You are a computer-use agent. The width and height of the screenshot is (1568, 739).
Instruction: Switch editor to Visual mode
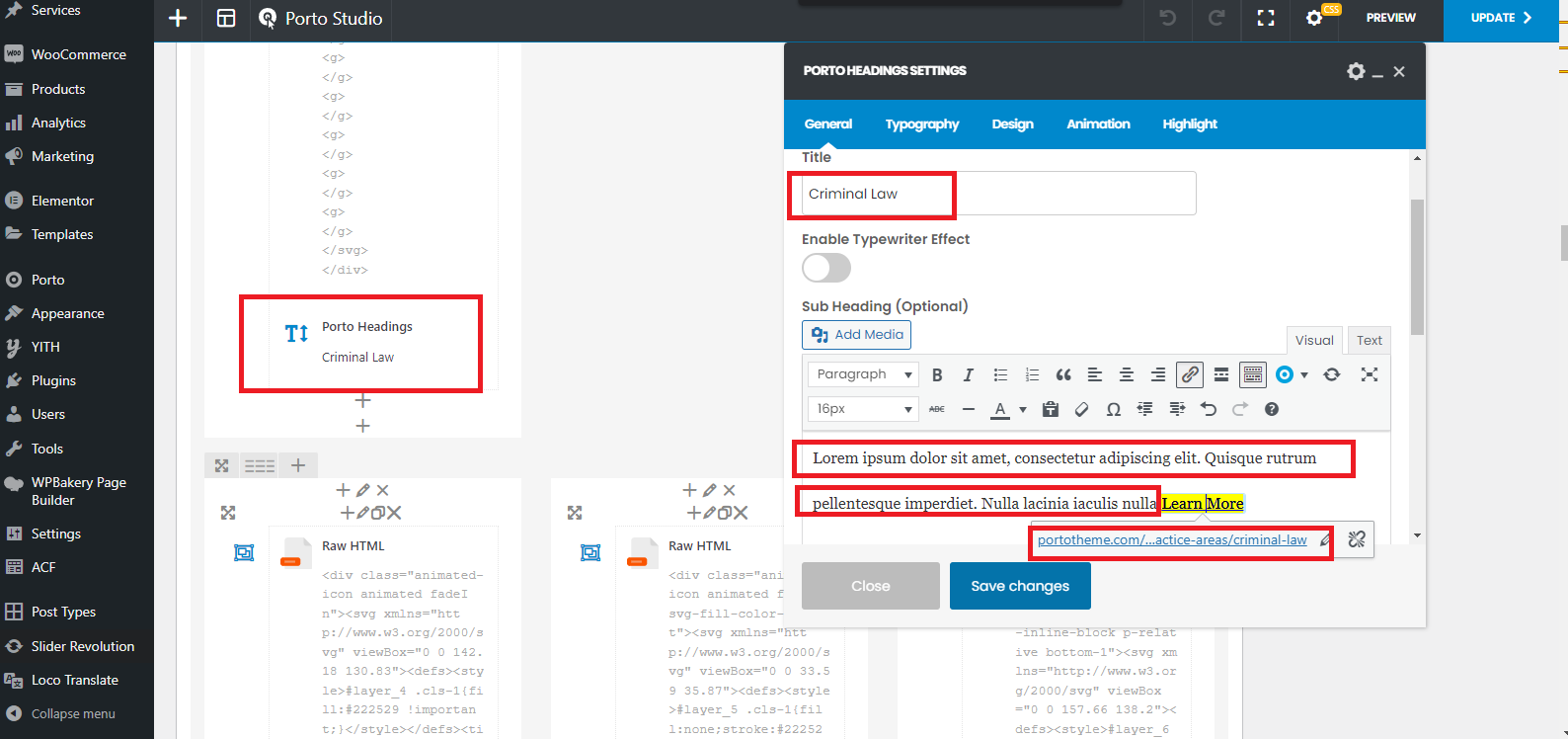1314,340
